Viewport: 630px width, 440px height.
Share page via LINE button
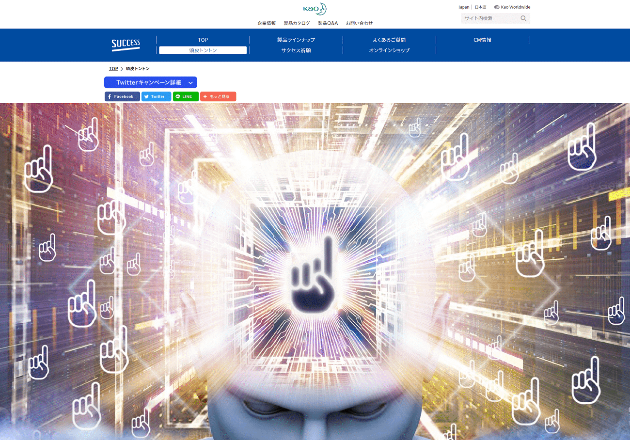[x=185, y=96]
